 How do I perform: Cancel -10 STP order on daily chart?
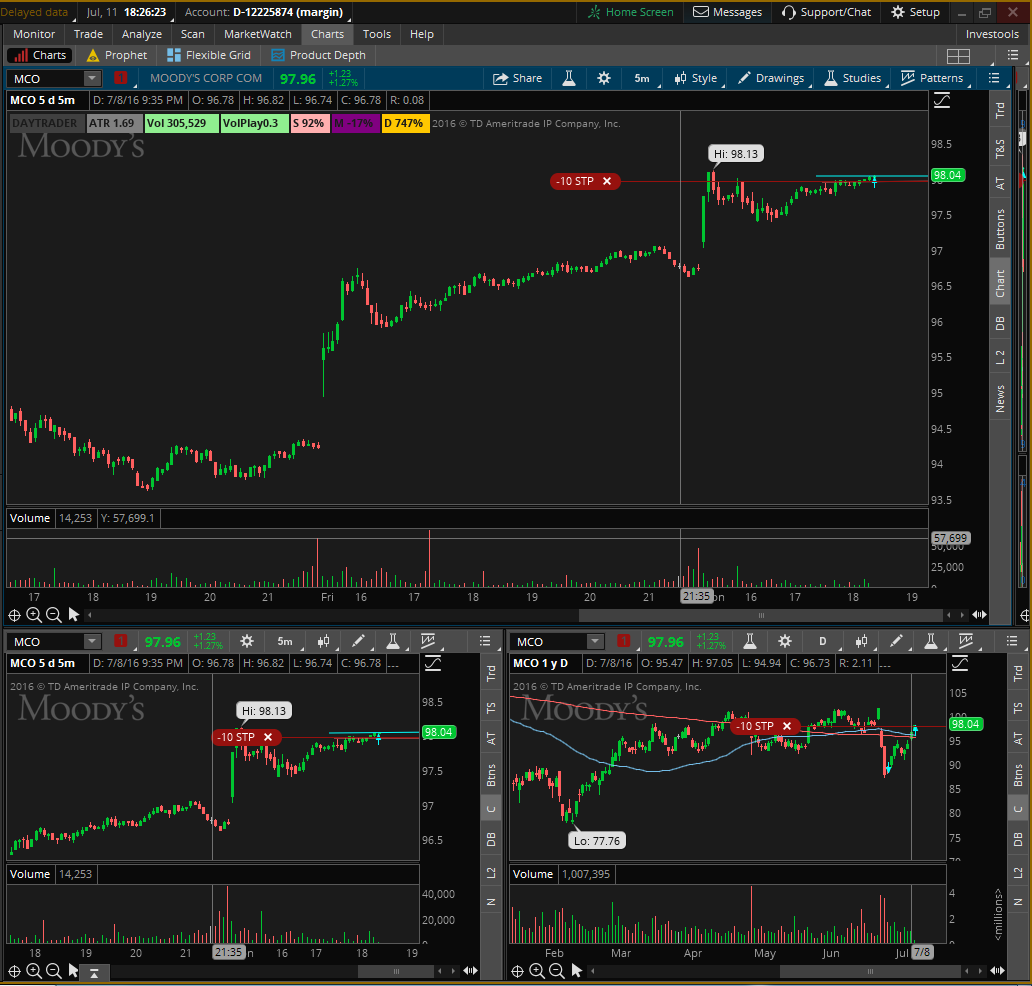(787, 726)
